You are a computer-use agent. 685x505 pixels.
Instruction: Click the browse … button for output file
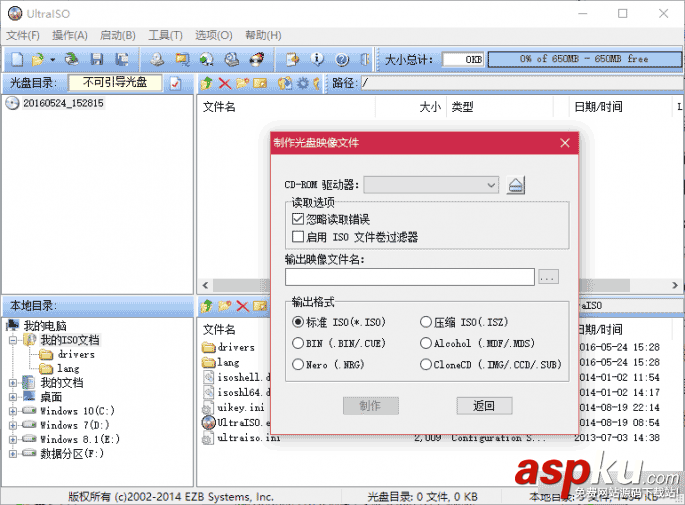[548, 277]
